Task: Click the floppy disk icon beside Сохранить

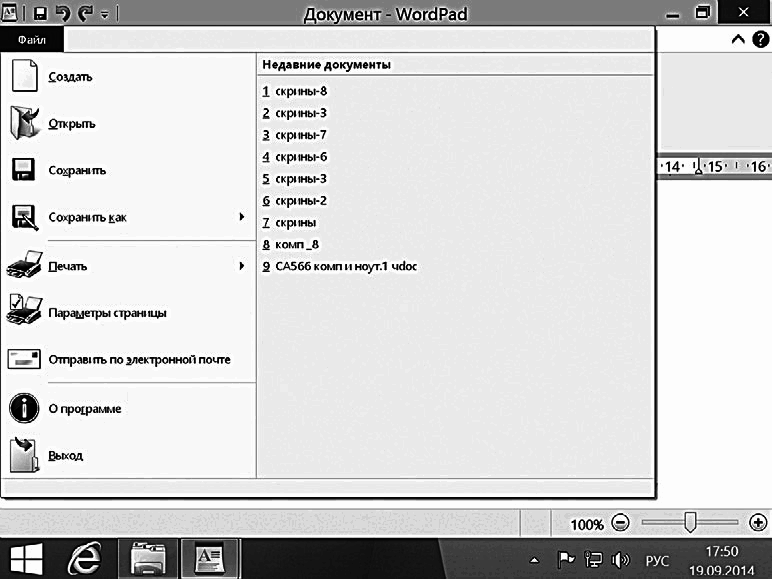Action: [23, 170]
